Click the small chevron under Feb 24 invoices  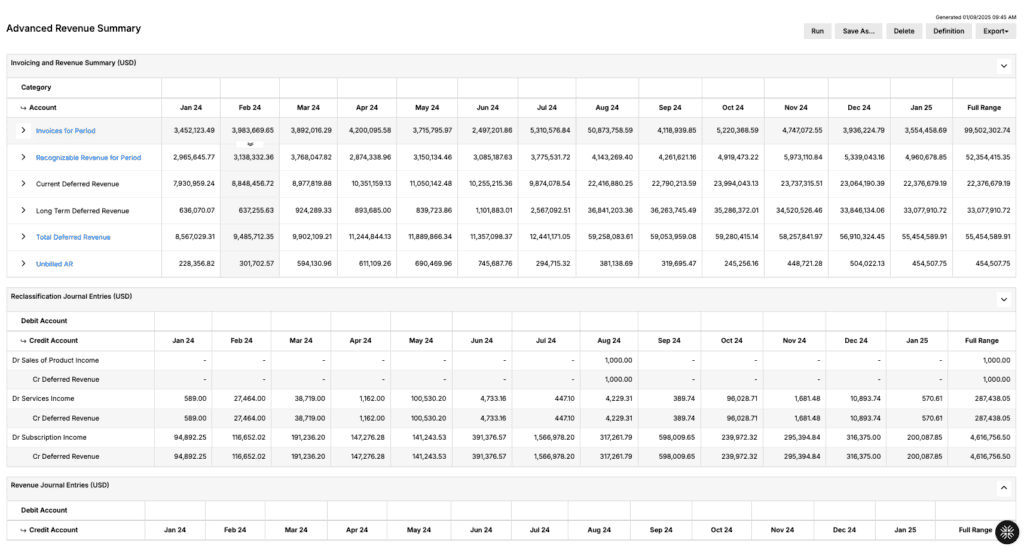[249, 144]
